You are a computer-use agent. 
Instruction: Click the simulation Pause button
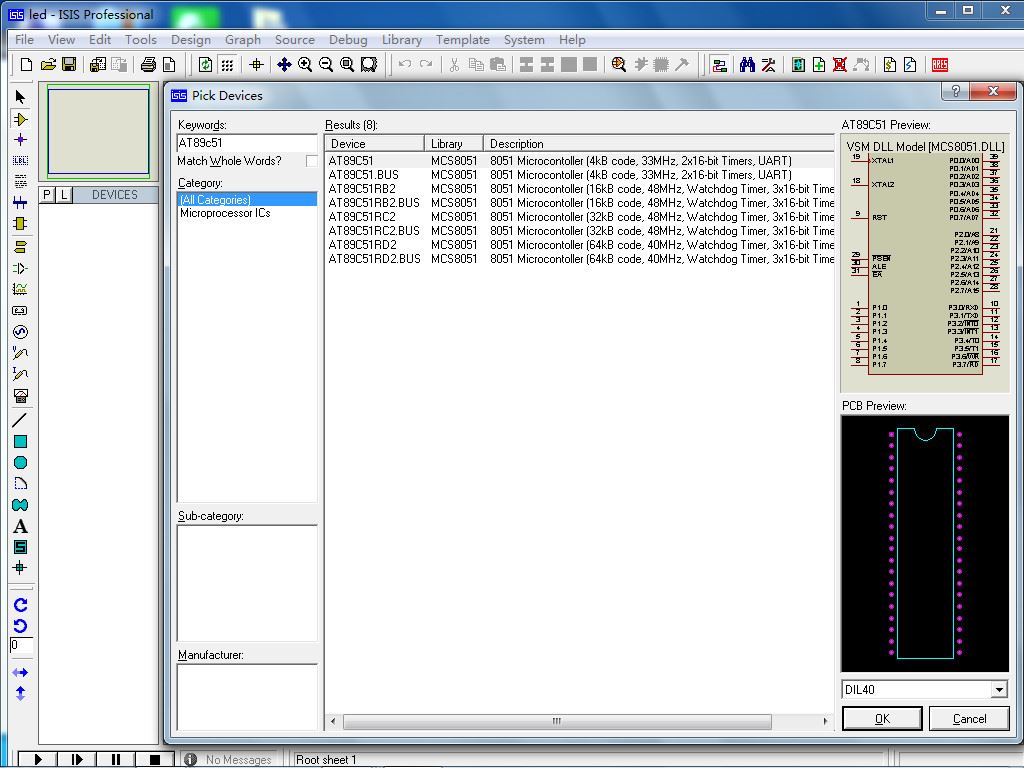(116, 760)
